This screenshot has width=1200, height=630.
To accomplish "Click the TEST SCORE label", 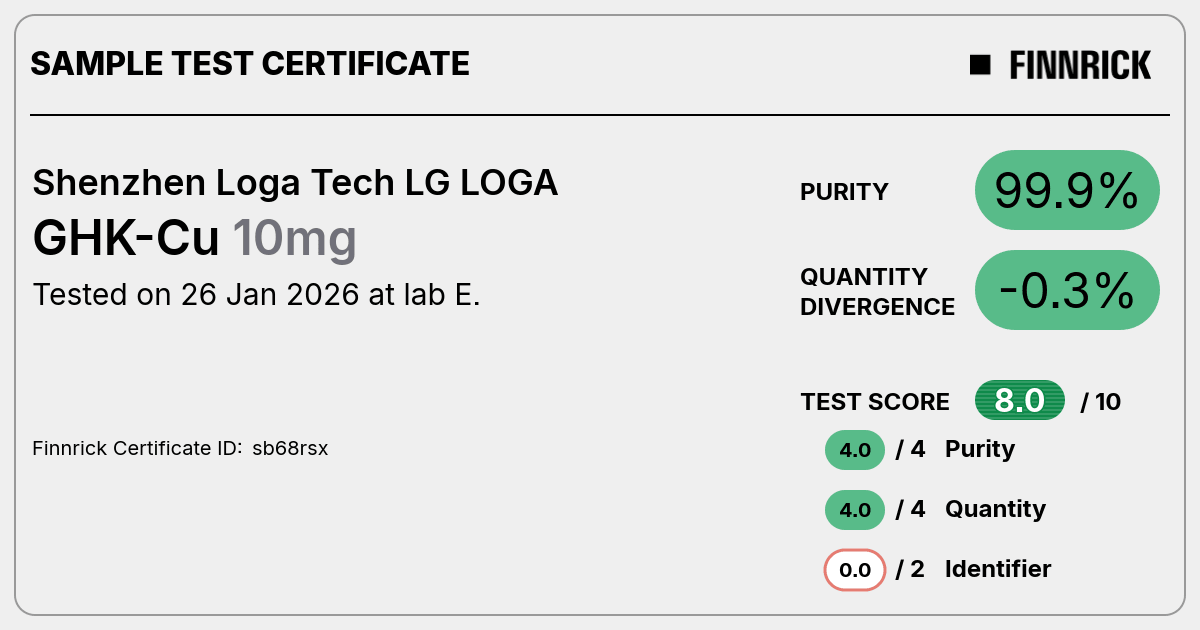I will pyautogui.click(x=875, y=402).
